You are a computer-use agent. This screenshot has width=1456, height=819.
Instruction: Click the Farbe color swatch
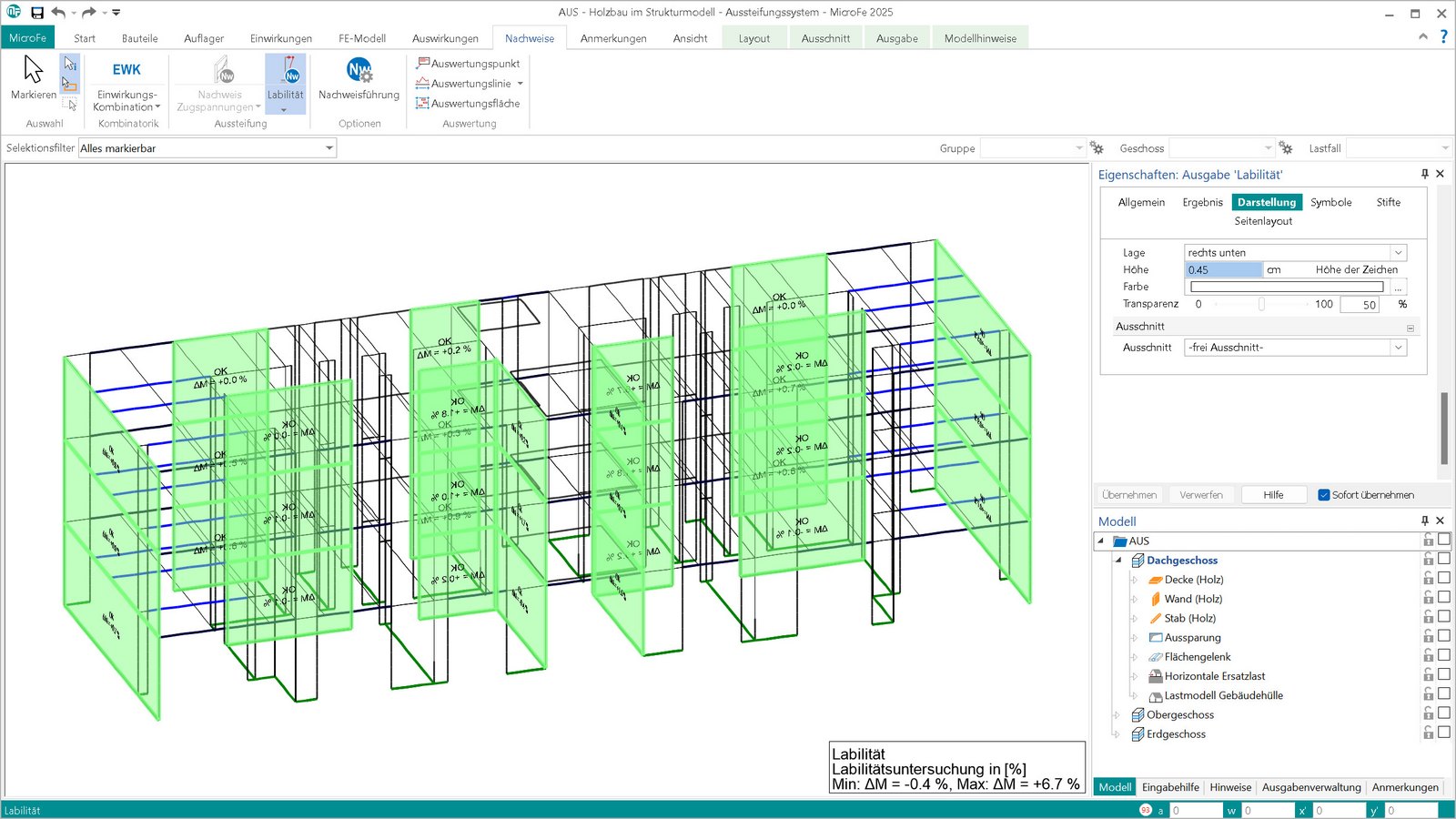point(1287,287)
